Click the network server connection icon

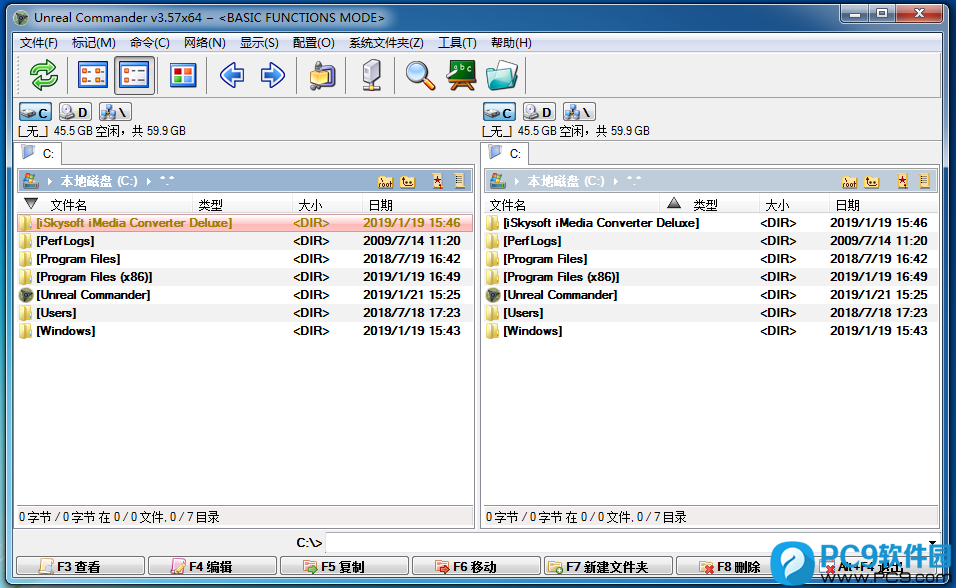(x=371, y=76)
